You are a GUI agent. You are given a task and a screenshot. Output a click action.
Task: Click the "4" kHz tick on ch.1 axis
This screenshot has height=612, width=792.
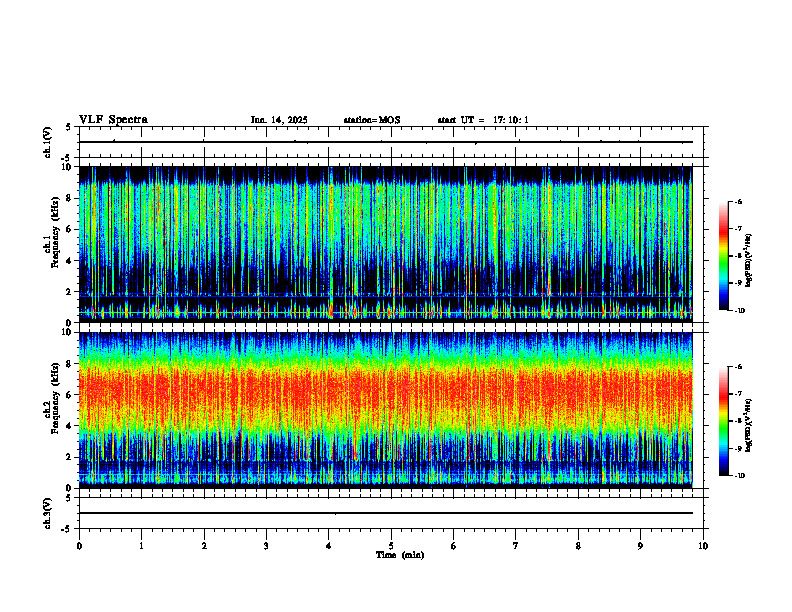tap(70, 261)
